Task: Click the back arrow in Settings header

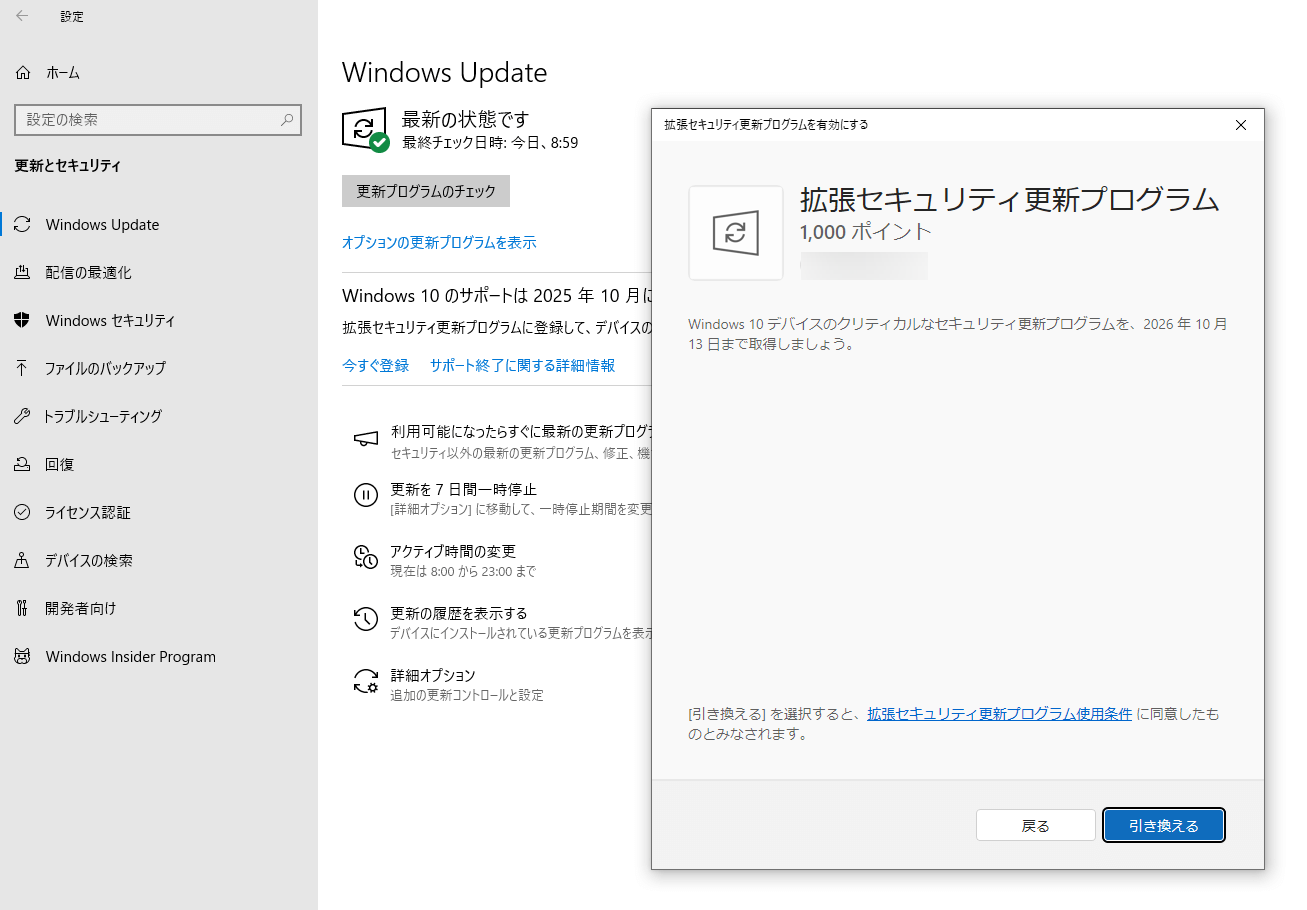Action: coord(22,16)
